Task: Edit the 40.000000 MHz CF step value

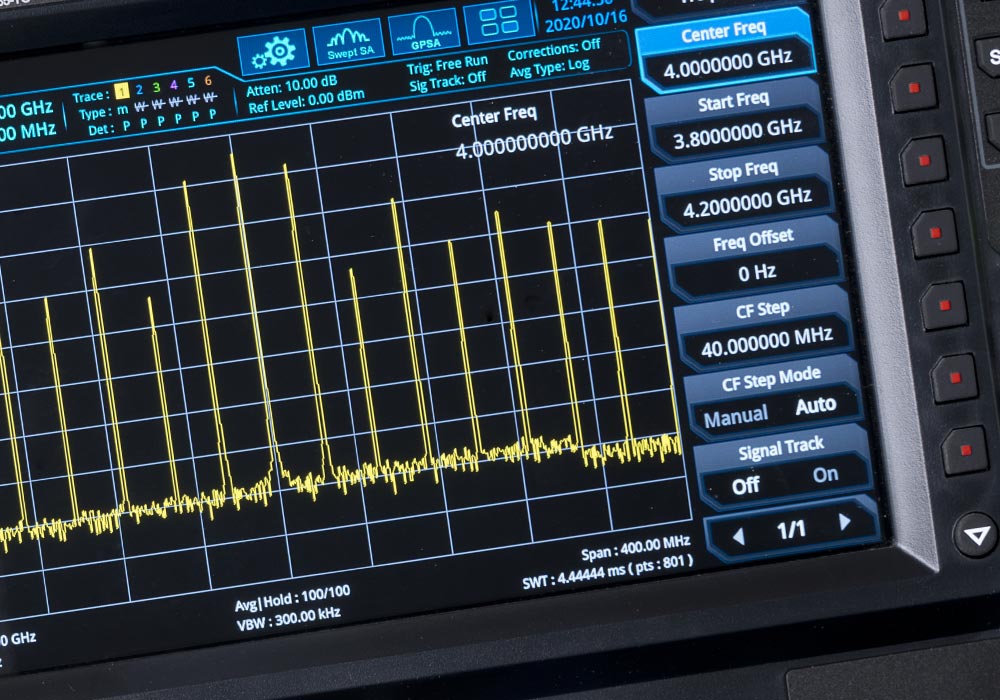Action: (x=767, y=342)
